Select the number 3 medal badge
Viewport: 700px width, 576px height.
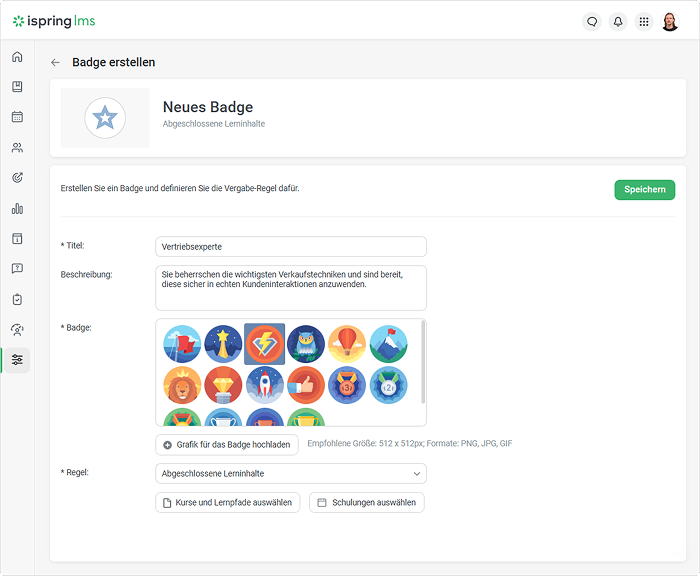click(347, 385)
